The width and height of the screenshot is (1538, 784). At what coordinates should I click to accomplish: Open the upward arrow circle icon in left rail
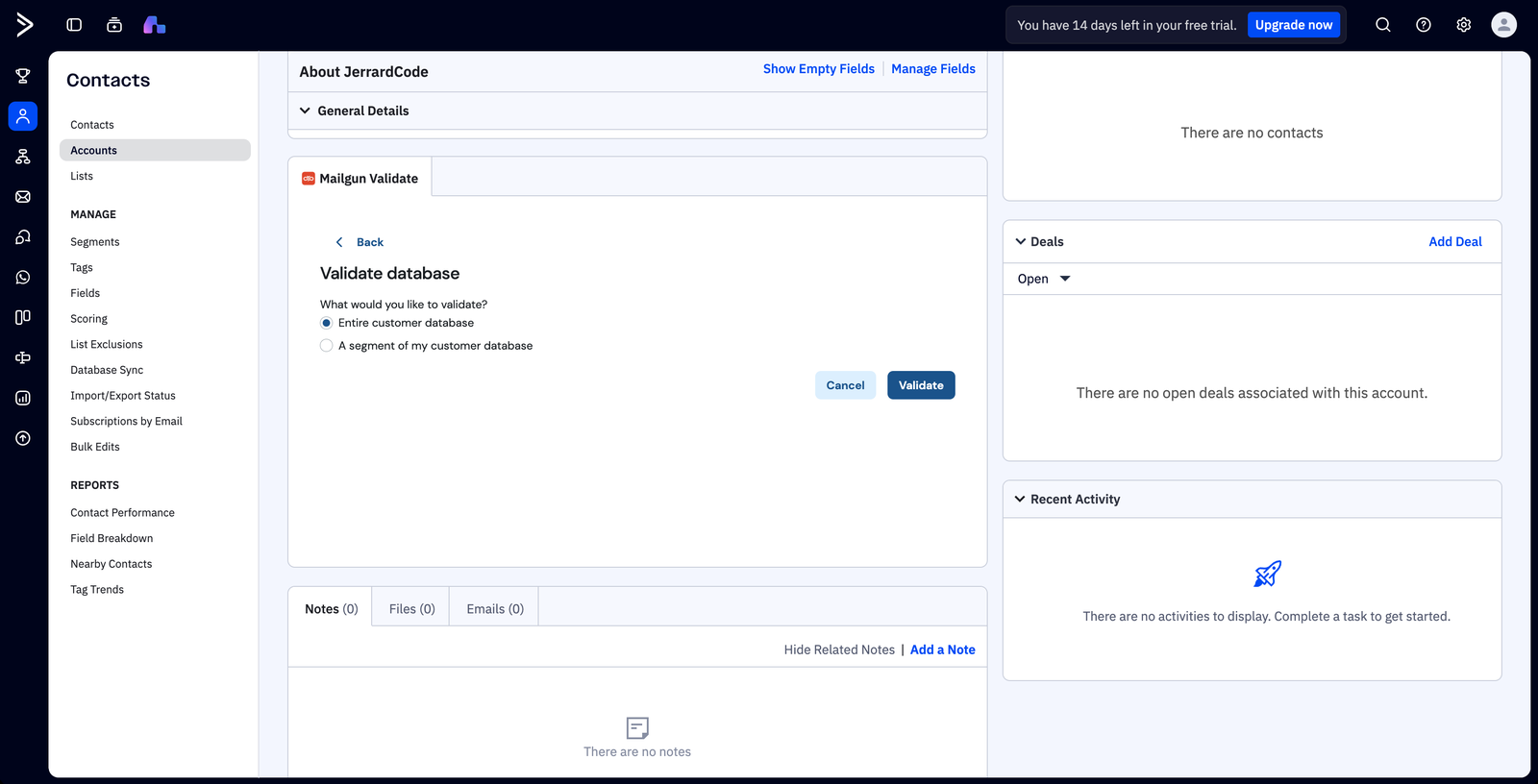[23, 438]
